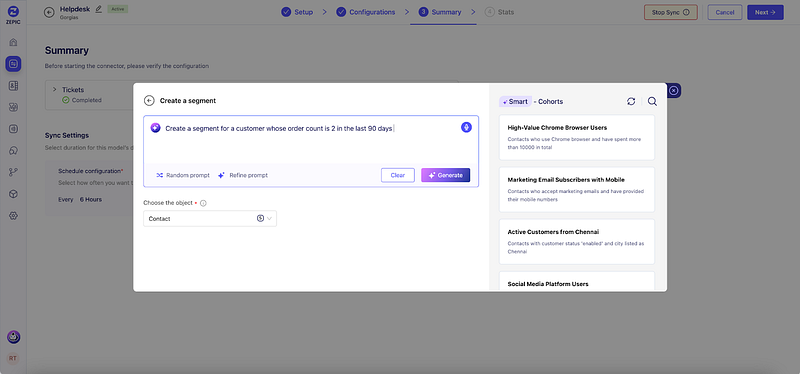Open Settings gear in the left sidebar
This screenshot has height=374, width=800.
(13, 216)
